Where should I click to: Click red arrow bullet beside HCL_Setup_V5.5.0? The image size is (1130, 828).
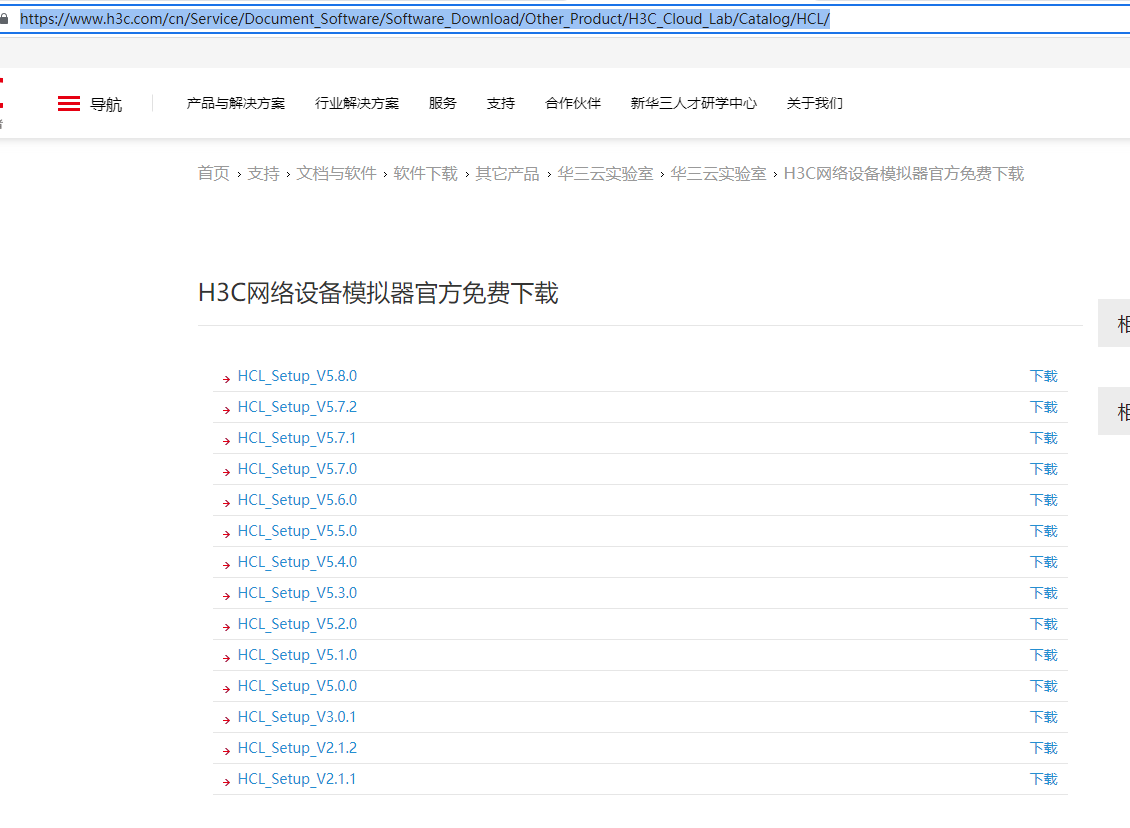tap(226, 534)
